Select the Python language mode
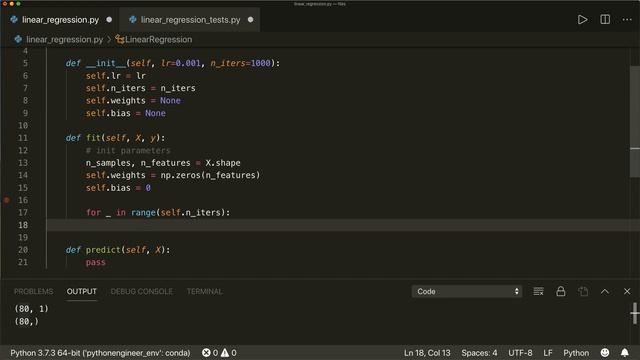The width and height of the screenshot is (640, 360). click(x=576, y=353)
